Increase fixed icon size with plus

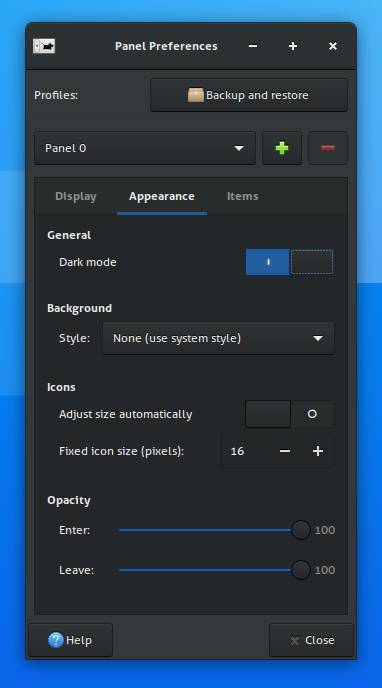click(x=318, y=451)
